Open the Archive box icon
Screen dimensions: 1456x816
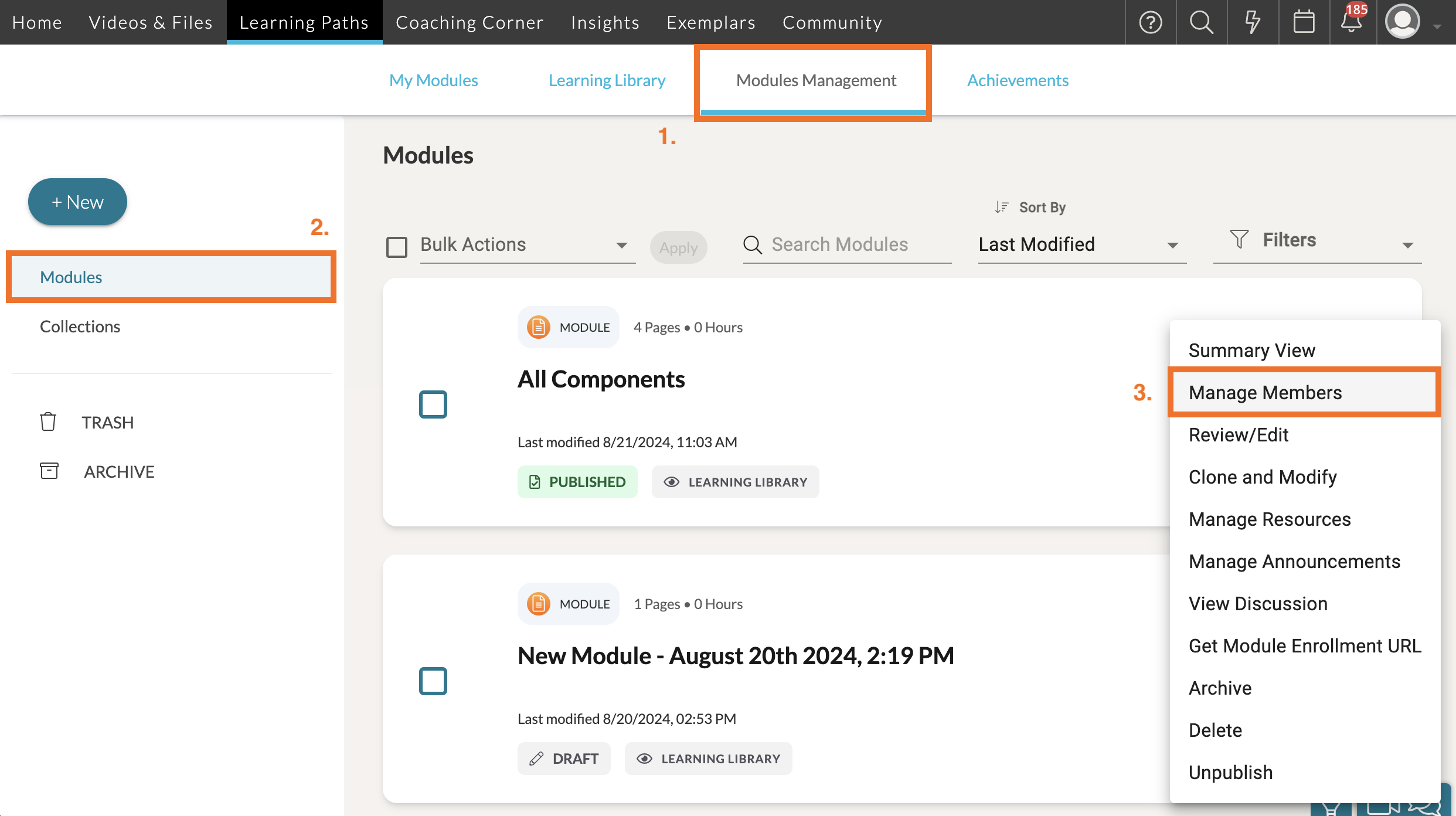click(49, 471)
